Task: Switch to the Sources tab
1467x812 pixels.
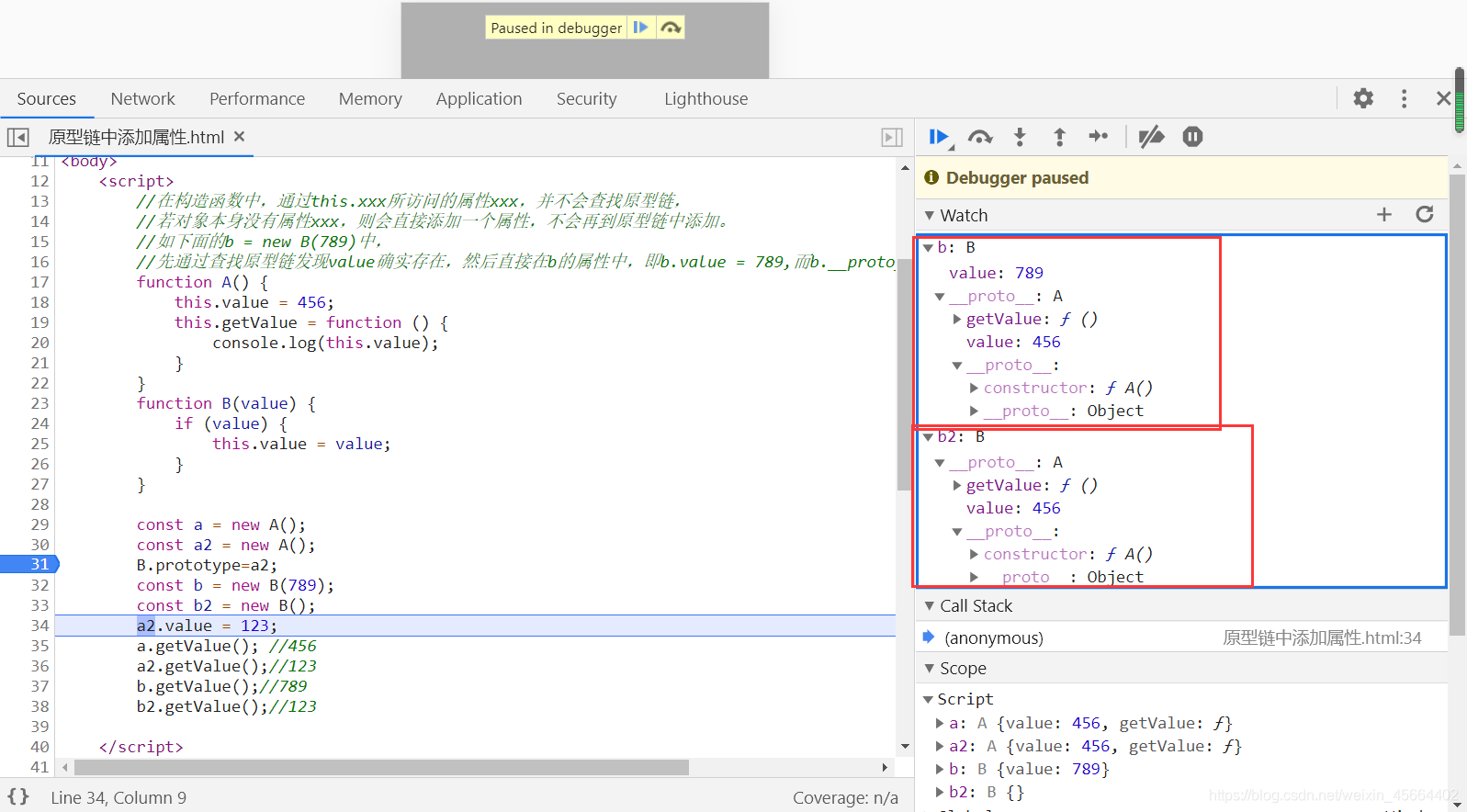Action: coord(47,98)
